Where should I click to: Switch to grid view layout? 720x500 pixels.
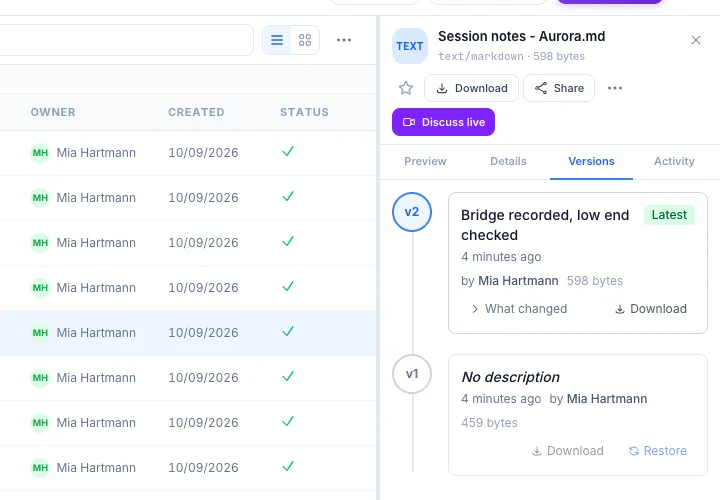point(305,40)
